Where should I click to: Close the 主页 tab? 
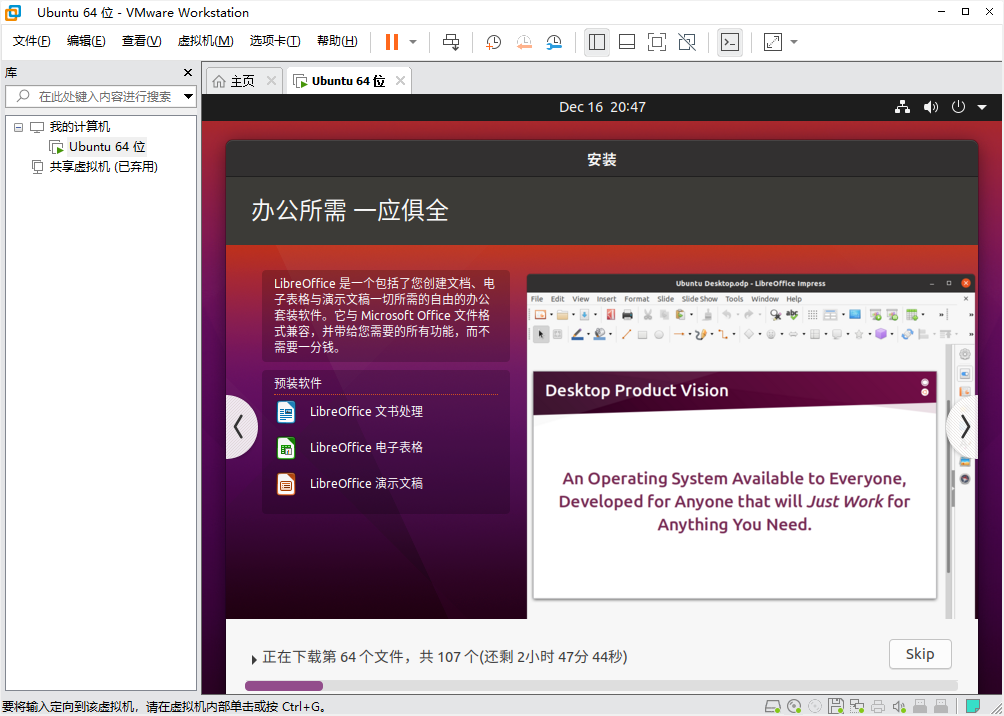tap(271, 81)
